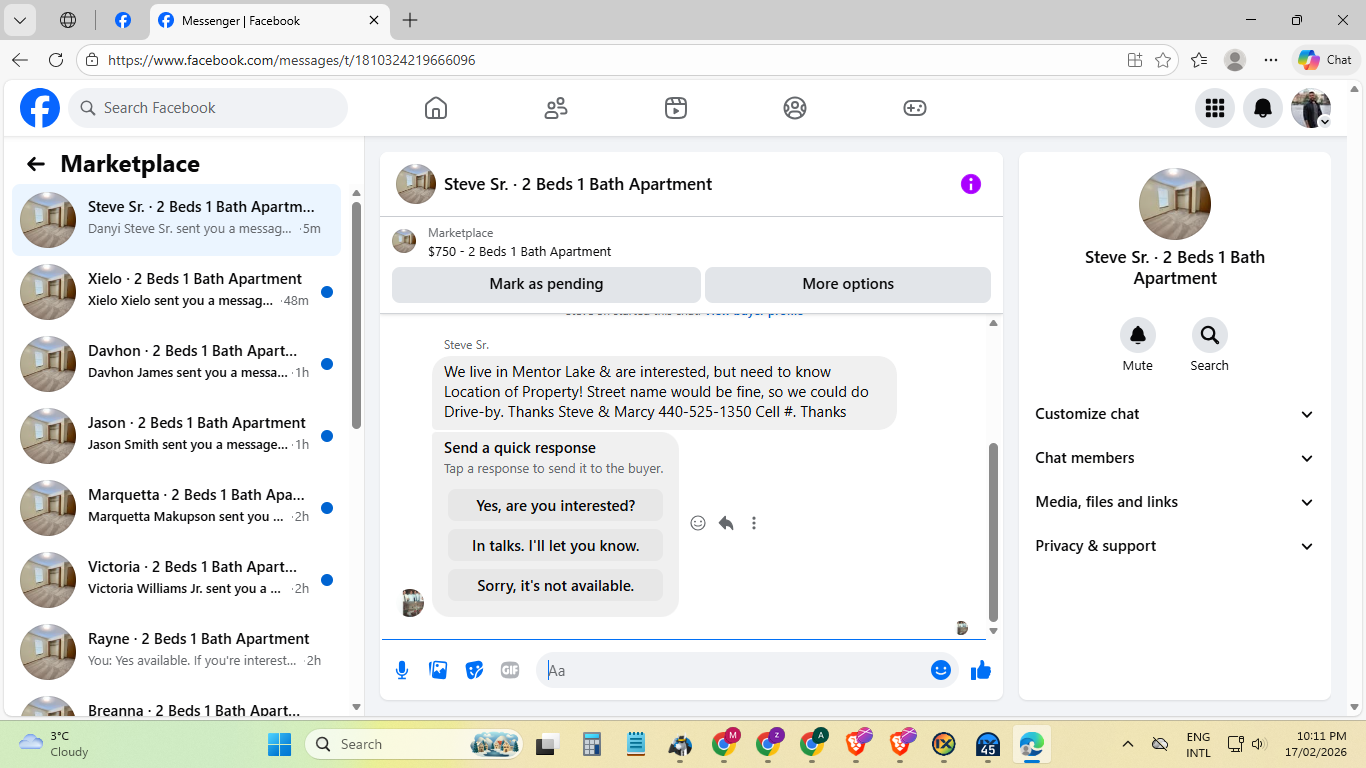Click Mark as pending button
This screenshot has width=1366, height=768.
tap(546, 284)
